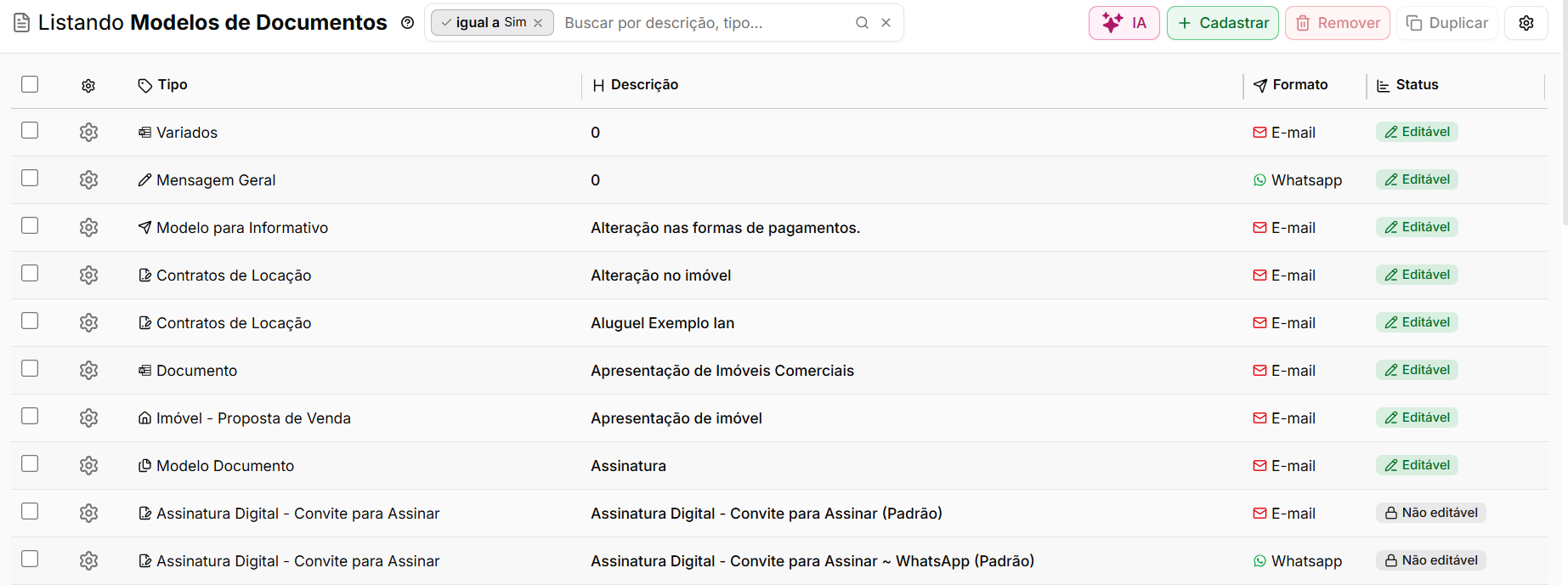The width and height of the screenshot is (1568, 585).
Task: Open the gear menu for Imóvel - Proposta de Venda row
Action: (88, 418)
